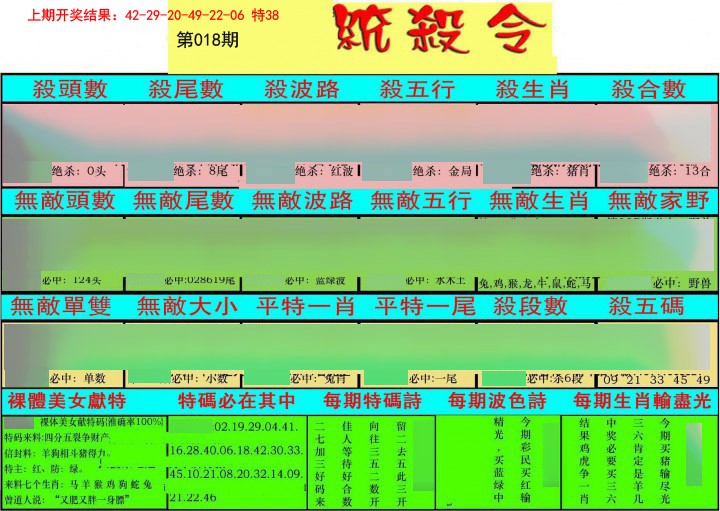Select the 殺尾數 header cell
This screenshot has height=511, width=720.
pyautogui.click(x=185, y=89)
